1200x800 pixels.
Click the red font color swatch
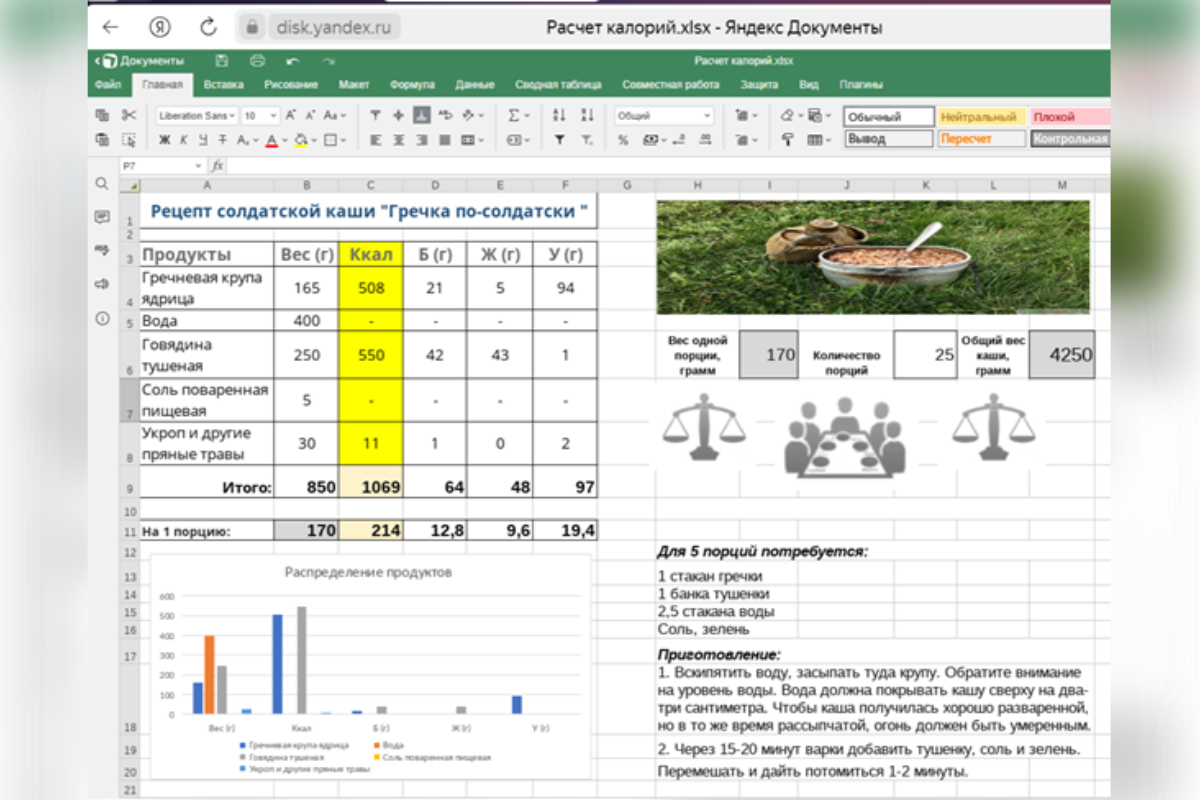(x=271, y=140)
